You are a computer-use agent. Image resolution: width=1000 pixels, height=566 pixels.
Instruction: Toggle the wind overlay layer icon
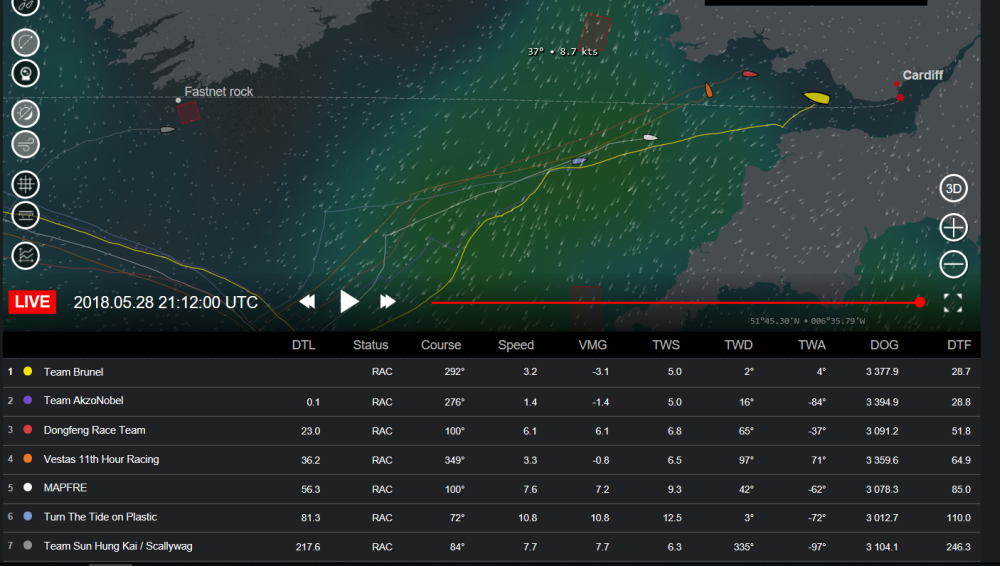pos(26,144)
